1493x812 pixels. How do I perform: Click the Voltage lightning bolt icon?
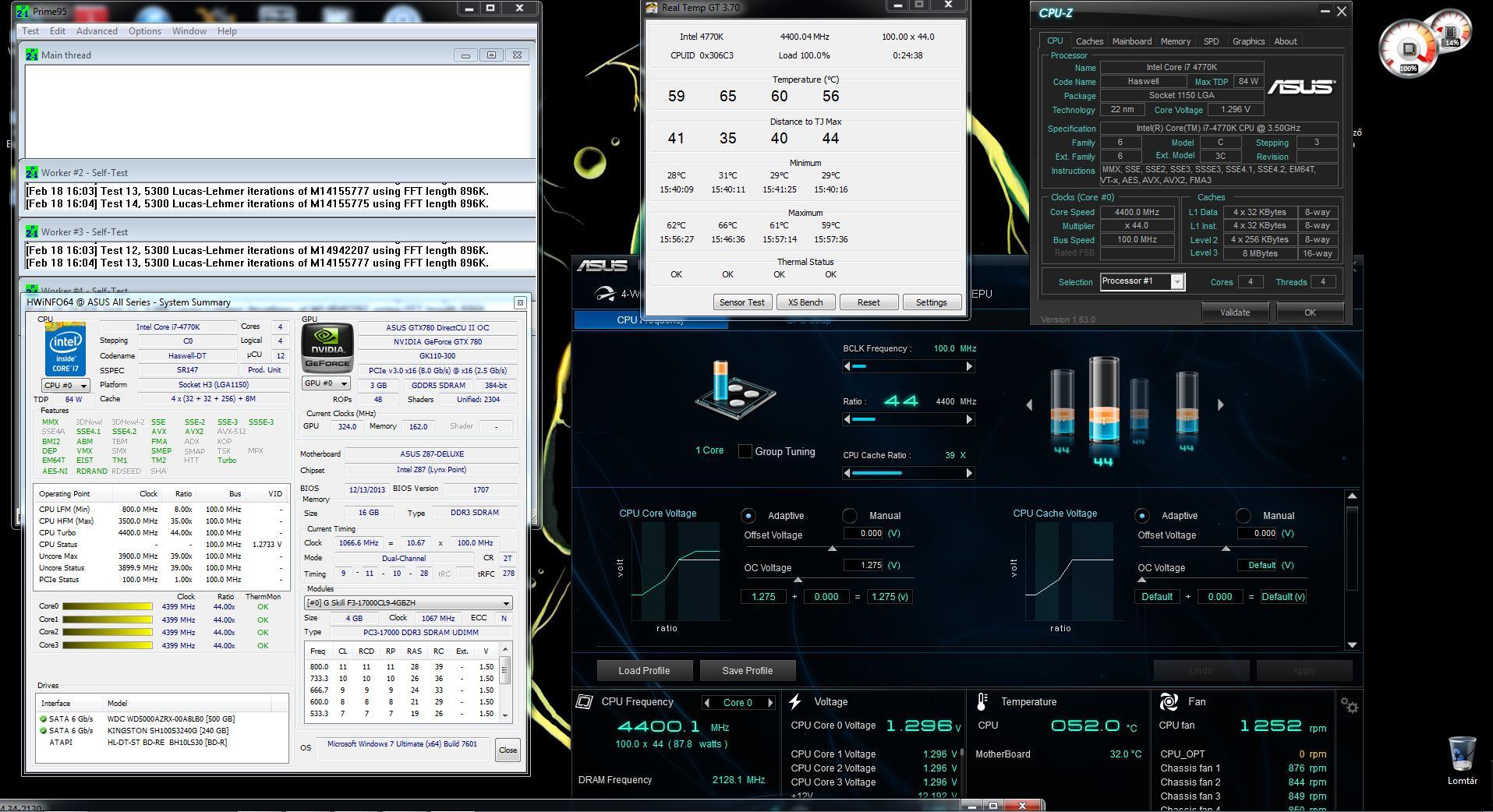tap(794, 701)
